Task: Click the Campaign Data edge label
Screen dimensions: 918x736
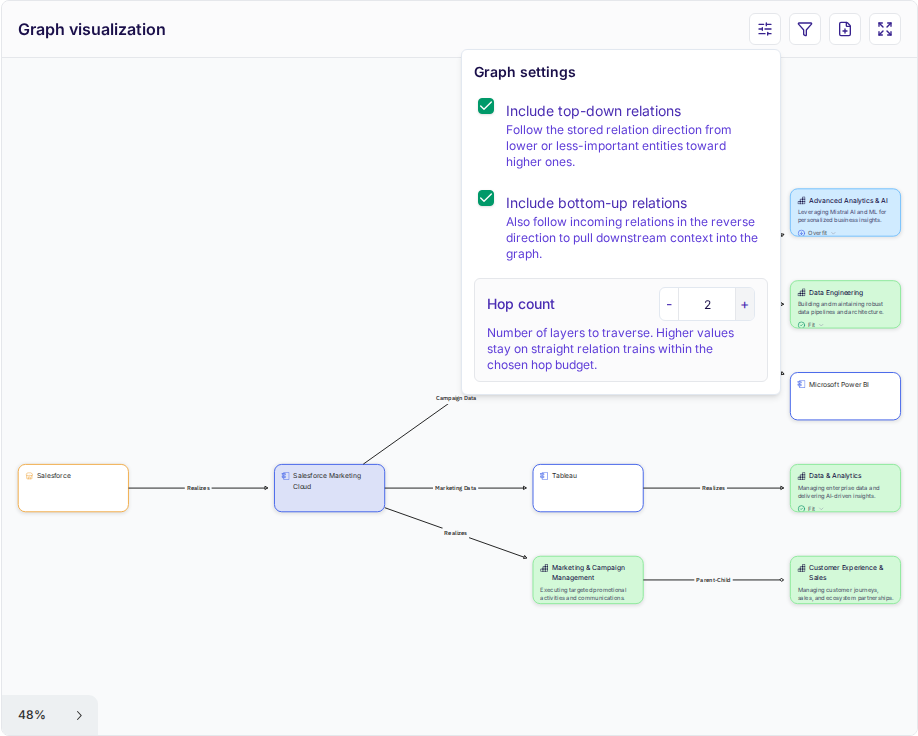Action: (455, 398)
